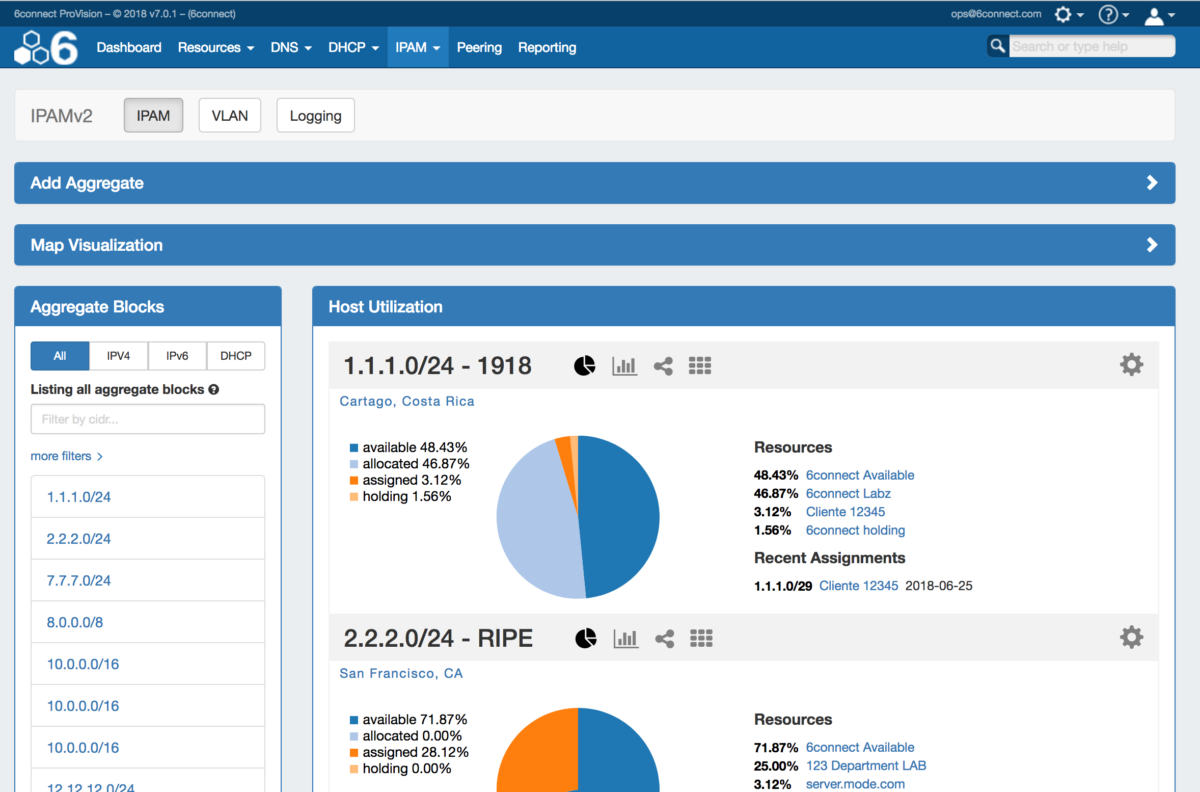The image size is (1200, 792).
Task: Expand the Add Aggregate panel
Action: pyautogui.click(x=595, y=183)
